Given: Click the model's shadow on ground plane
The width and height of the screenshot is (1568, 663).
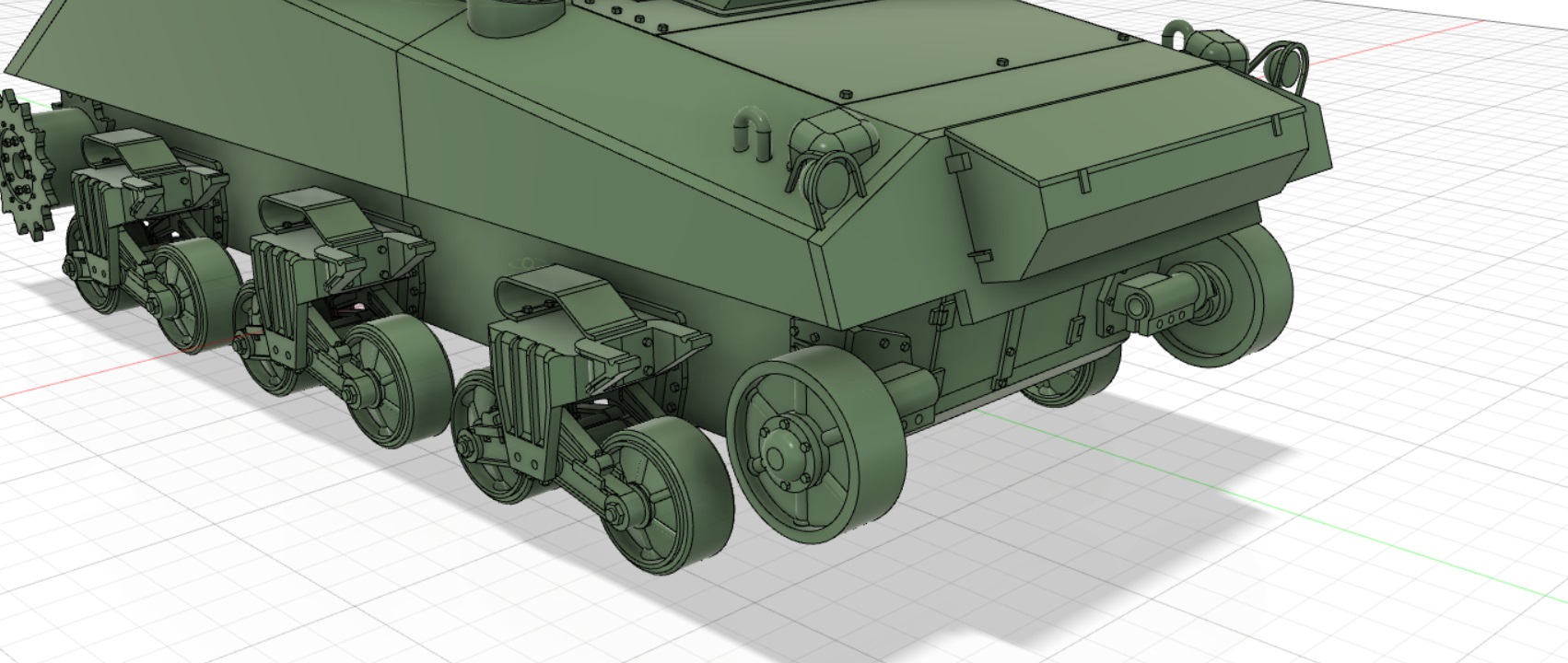Looking at the screenshot, I should [x=1059, y=479].
